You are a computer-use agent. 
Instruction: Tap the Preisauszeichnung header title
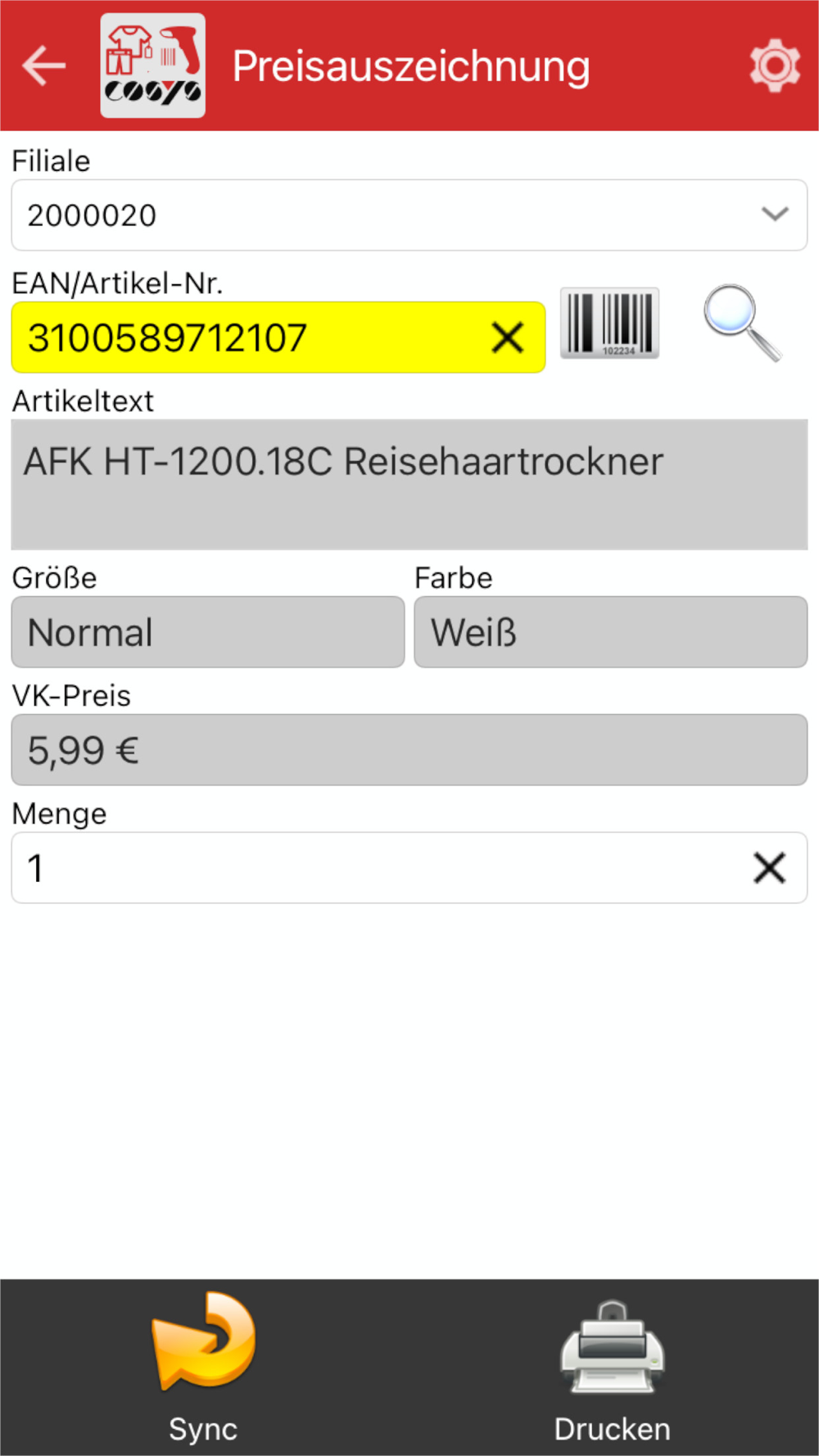[411, 66]
